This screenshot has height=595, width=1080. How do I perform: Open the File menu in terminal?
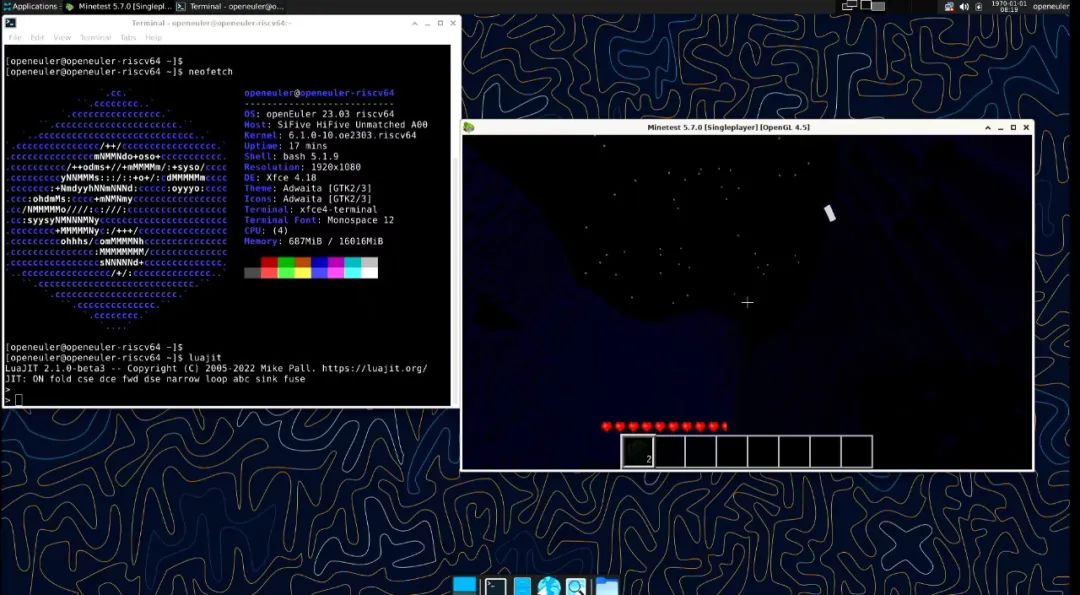[x=14, y=37]
